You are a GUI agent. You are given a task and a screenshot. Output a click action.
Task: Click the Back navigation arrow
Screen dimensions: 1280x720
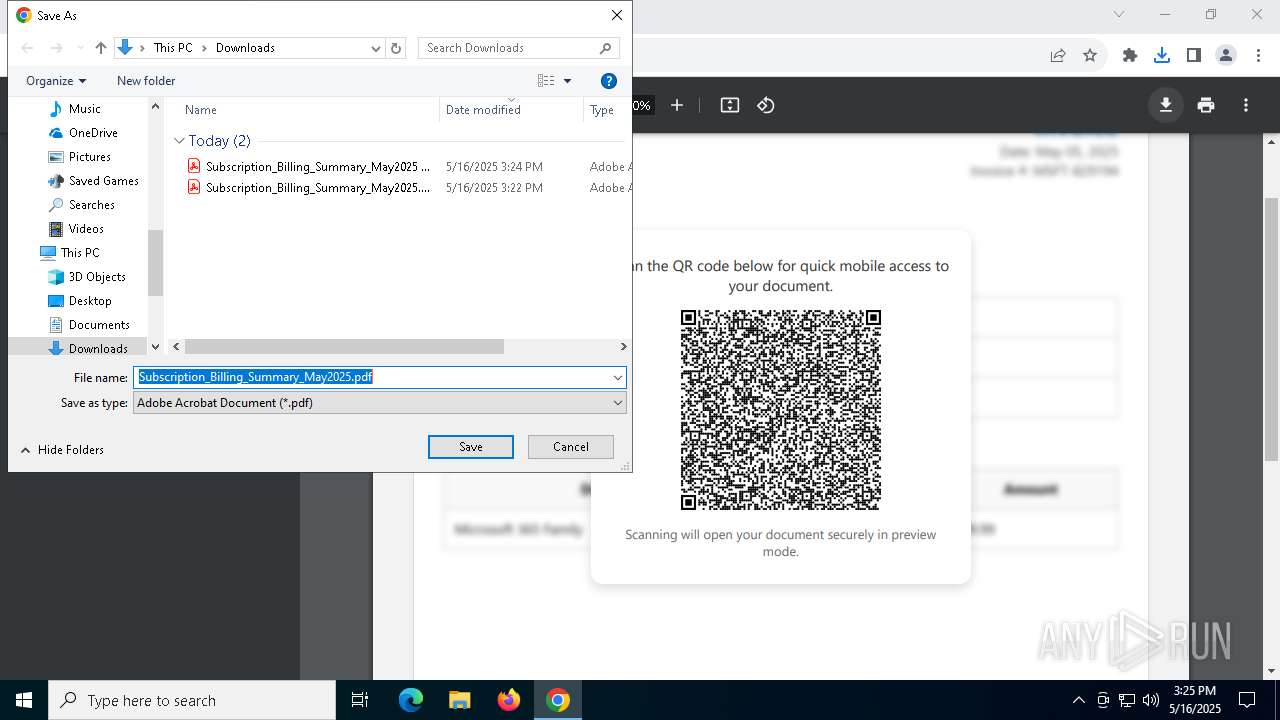click(x=28, y=48)
